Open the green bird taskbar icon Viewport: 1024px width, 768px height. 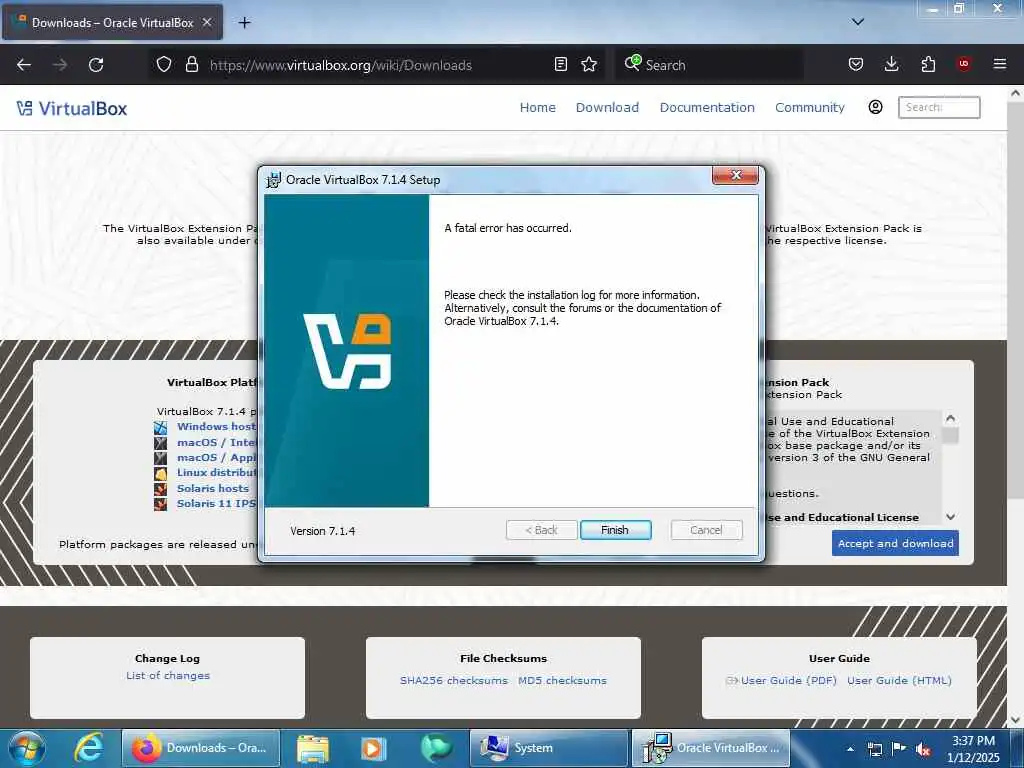point(435,748)
